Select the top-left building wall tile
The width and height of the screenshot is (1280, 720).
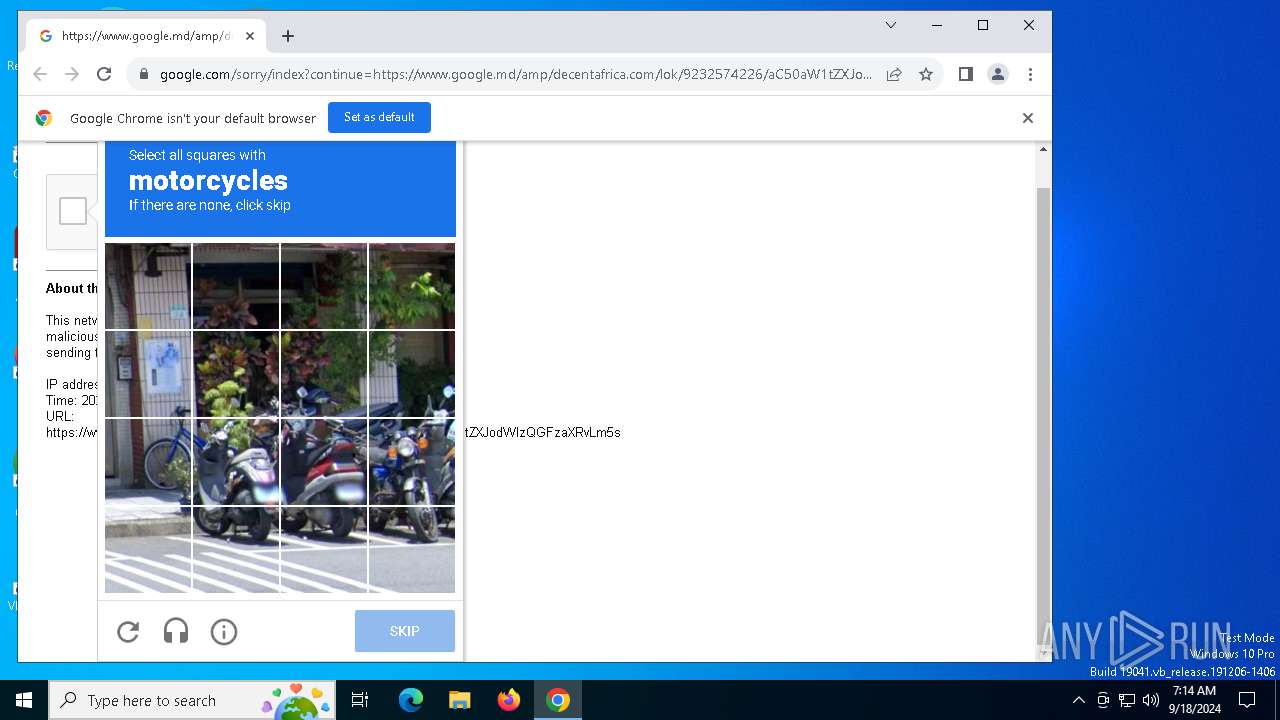148,286
